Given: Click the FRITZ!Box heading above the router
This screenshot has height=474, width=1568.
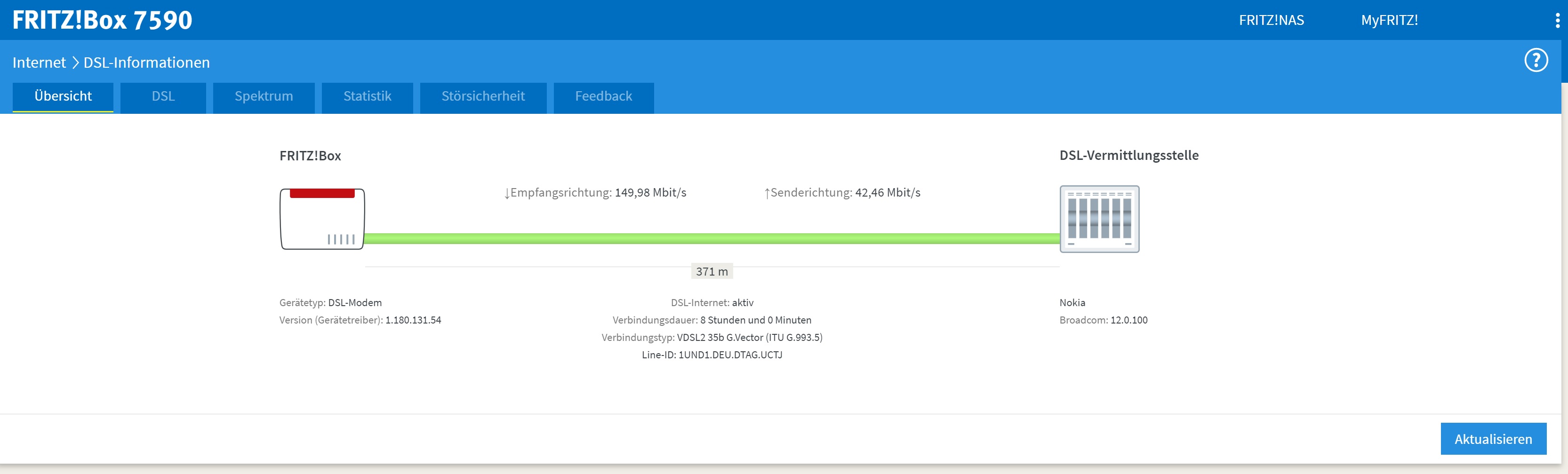Looking at the screenshot, I should (x=310, y=156).
